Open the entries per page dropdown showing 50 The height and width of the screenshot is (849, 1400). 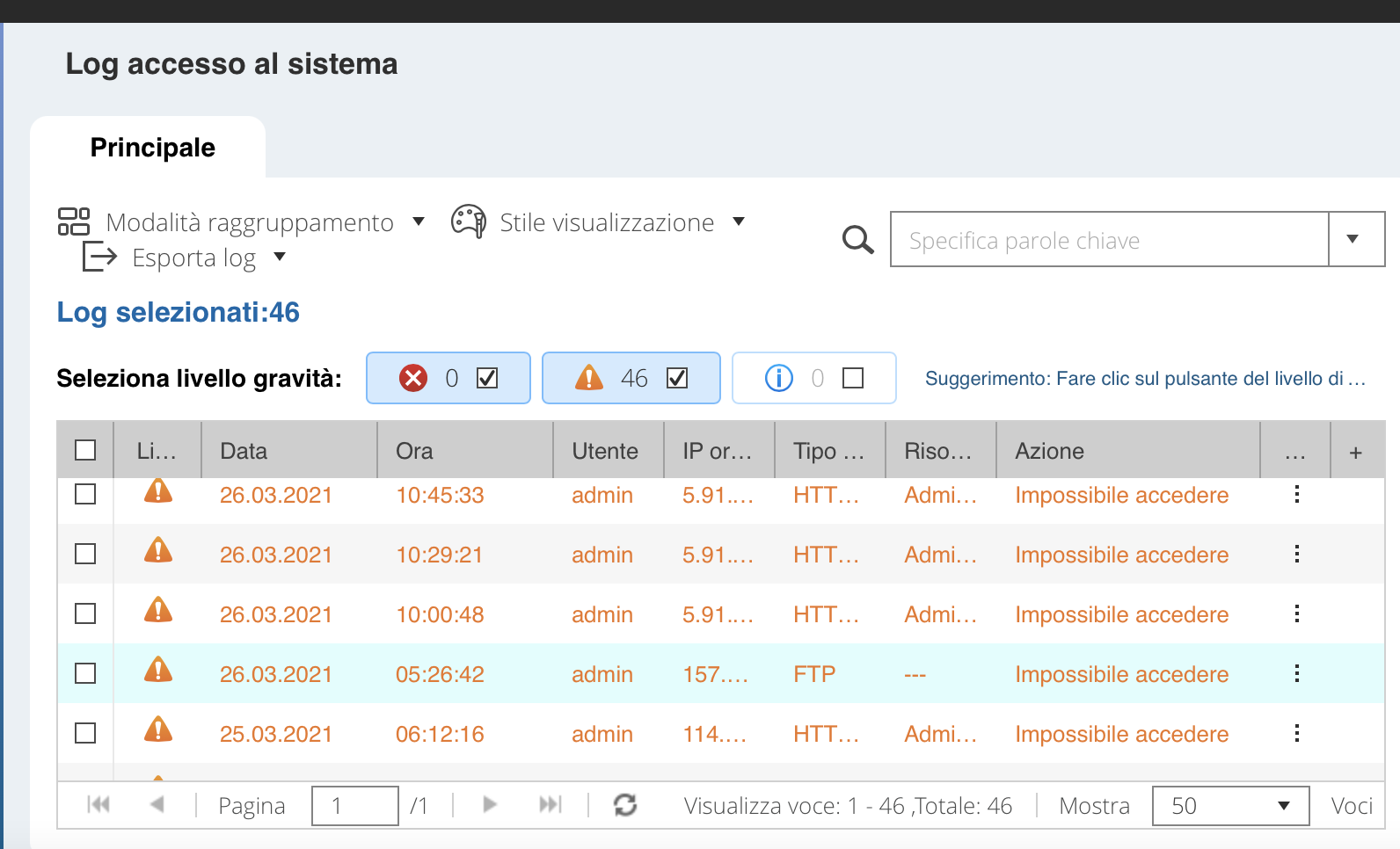point(1229,806)
